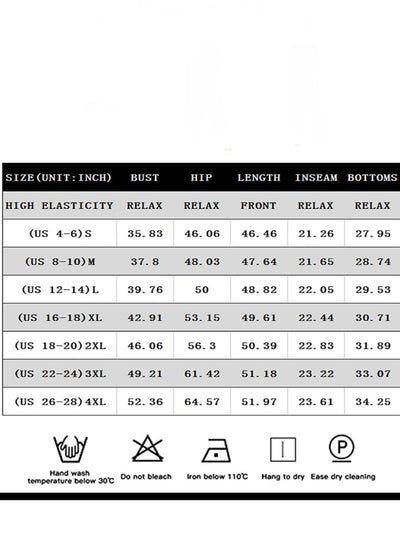Image resolution: width=400 pixels, height=534 pixels.
Task: Select the SIZE (UNIT: INCH) header cell
Action: point(59,178)
